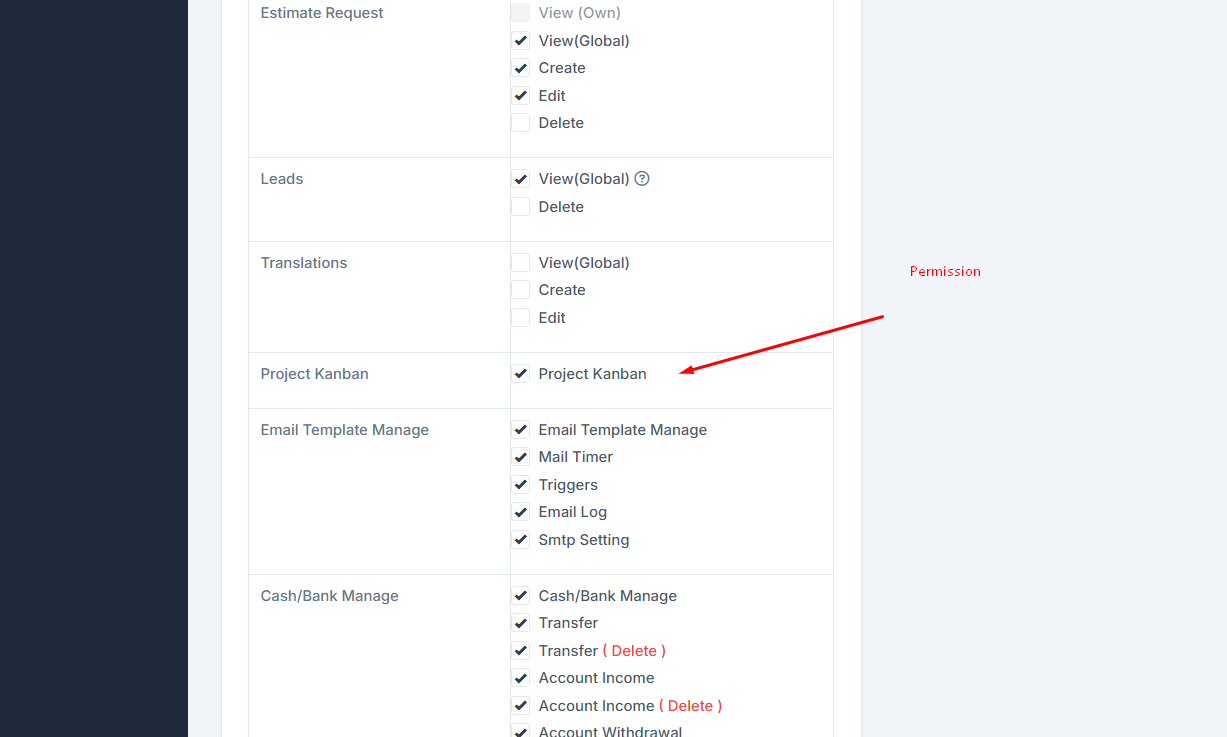Uncheck the Transfer ( Delete ) checkbox

point(521,651)
